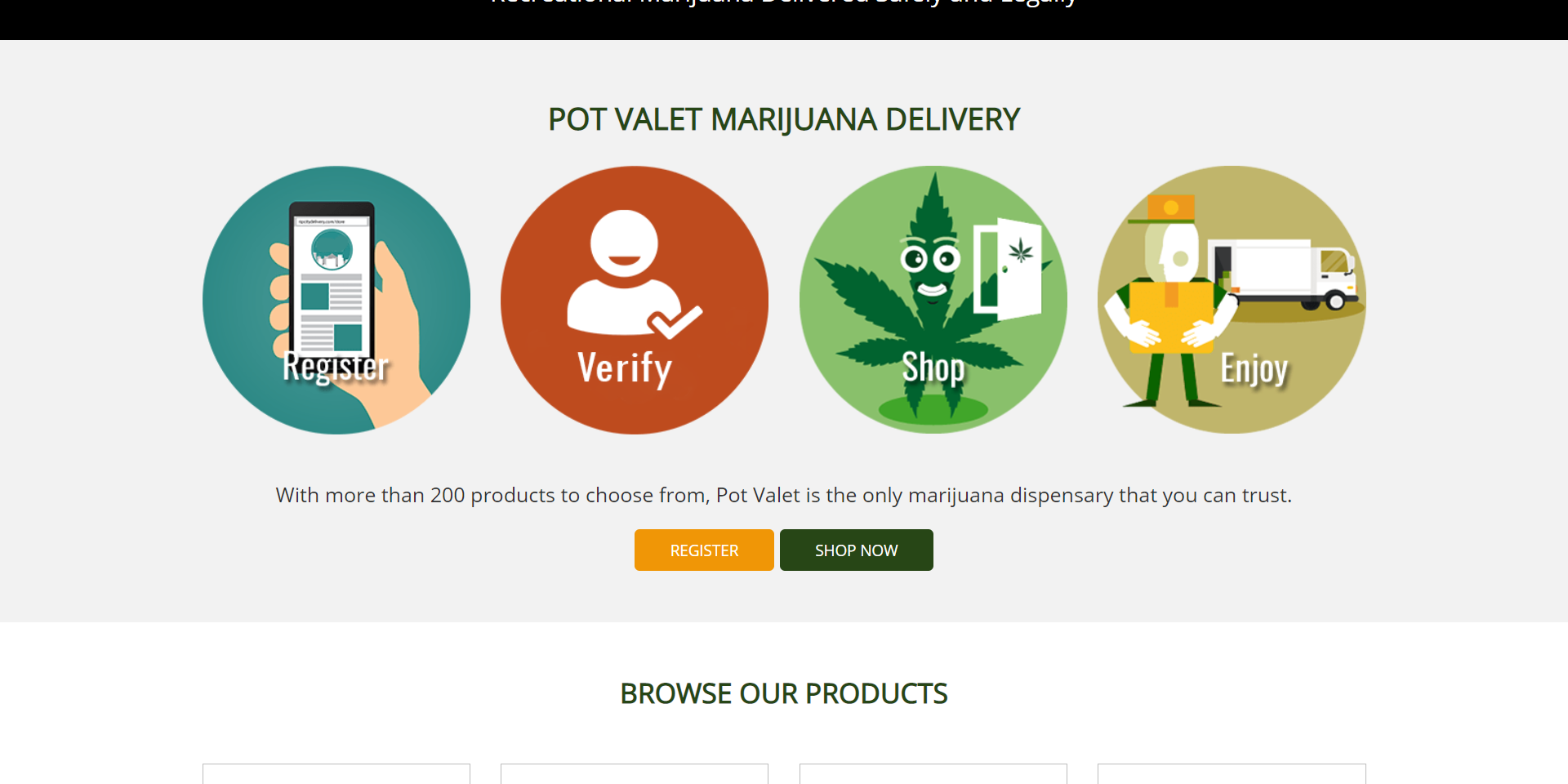1568x784 pixels.
Task: Click the Register circle with phone illustration
Action: click(x=336, y=300)
